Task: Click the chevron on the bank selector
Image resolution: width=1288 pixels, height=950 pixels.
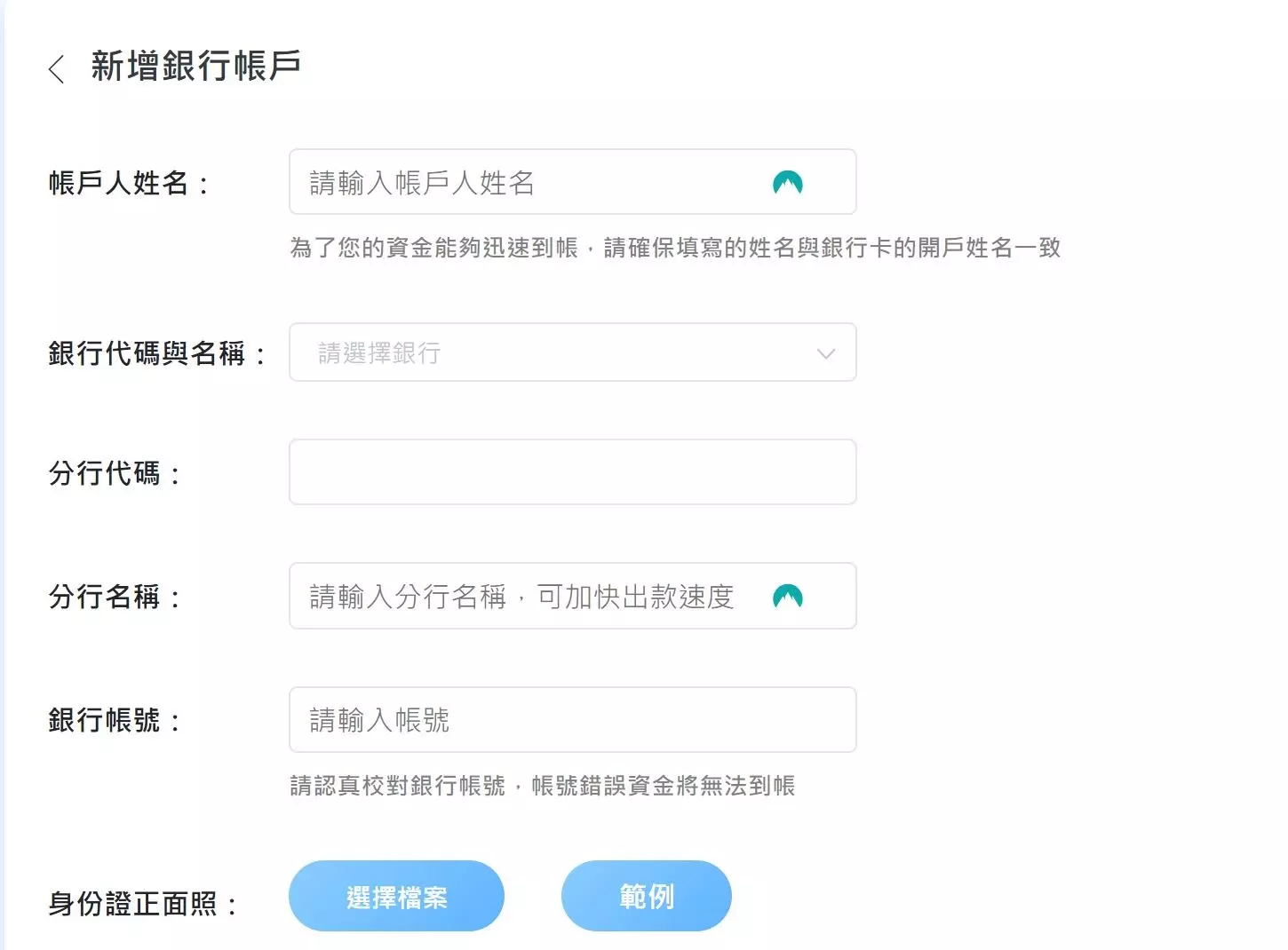Action: [x=825, y=352]
